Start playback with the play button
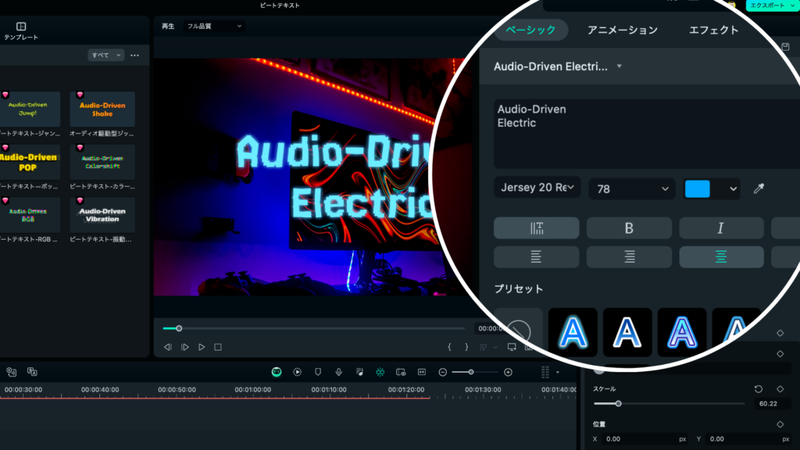Screen dimensions: 800x450 pos(202,347)
